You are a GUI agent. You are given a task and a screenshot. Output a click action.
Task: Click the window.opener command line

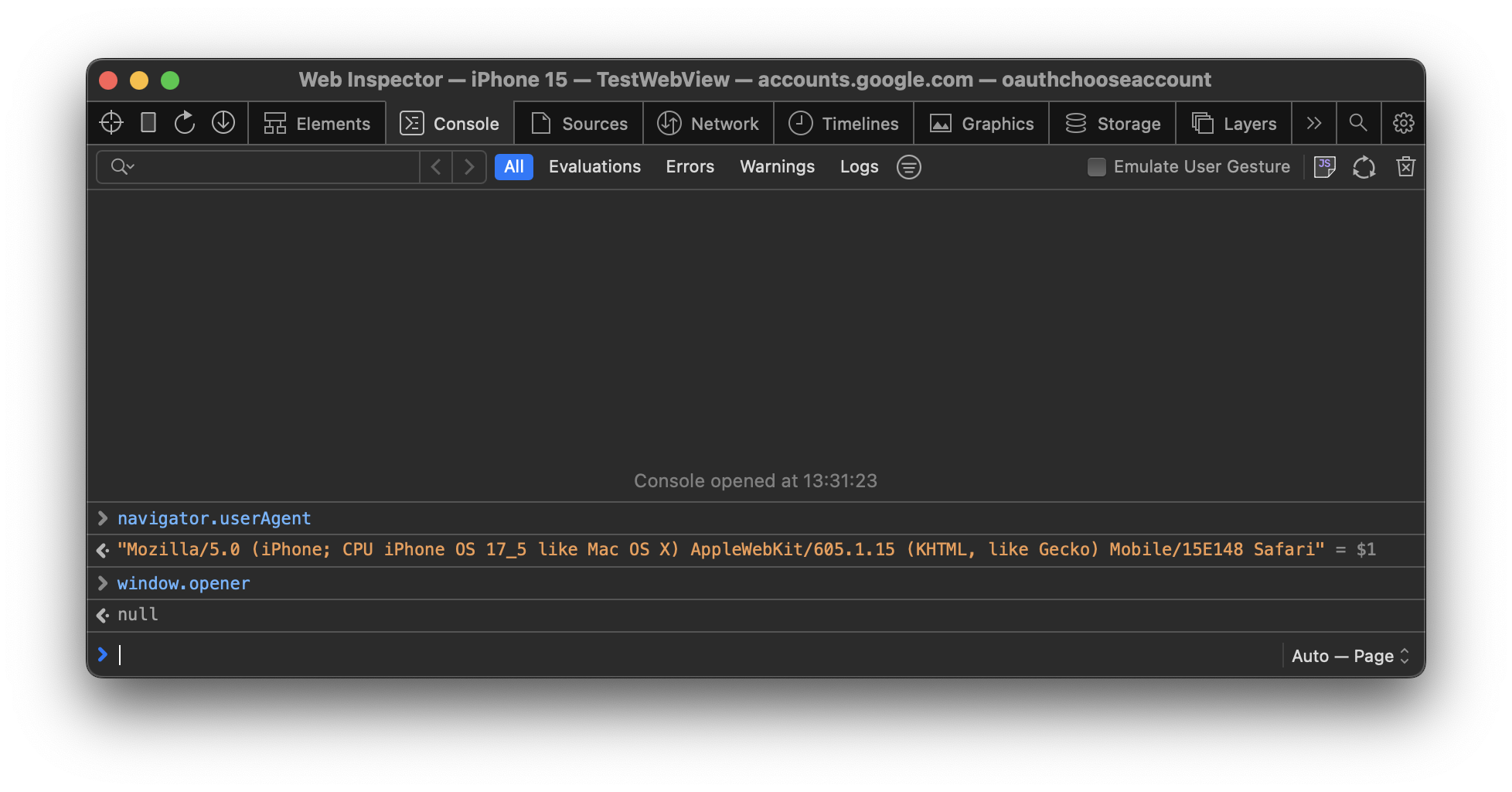[x=183, y=583]
